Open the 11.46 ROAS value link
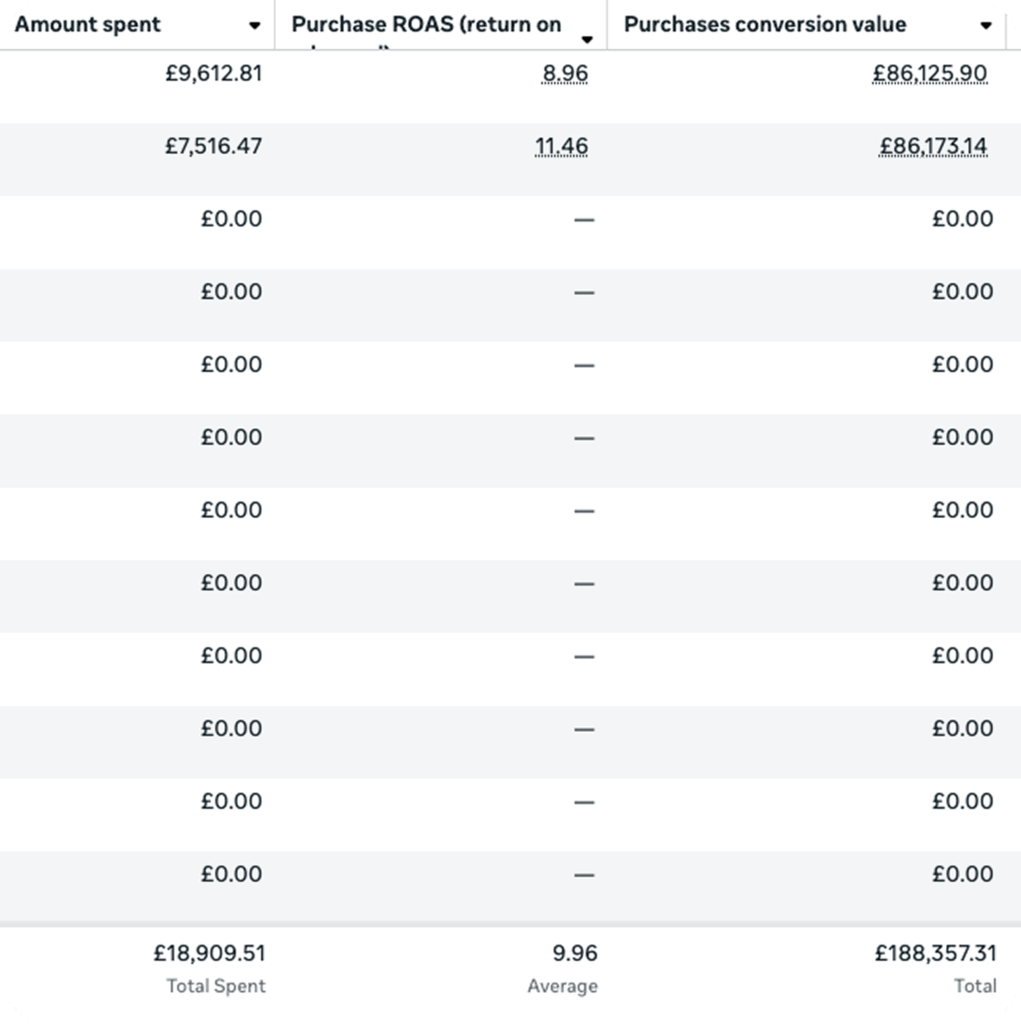 coord(561,146)
